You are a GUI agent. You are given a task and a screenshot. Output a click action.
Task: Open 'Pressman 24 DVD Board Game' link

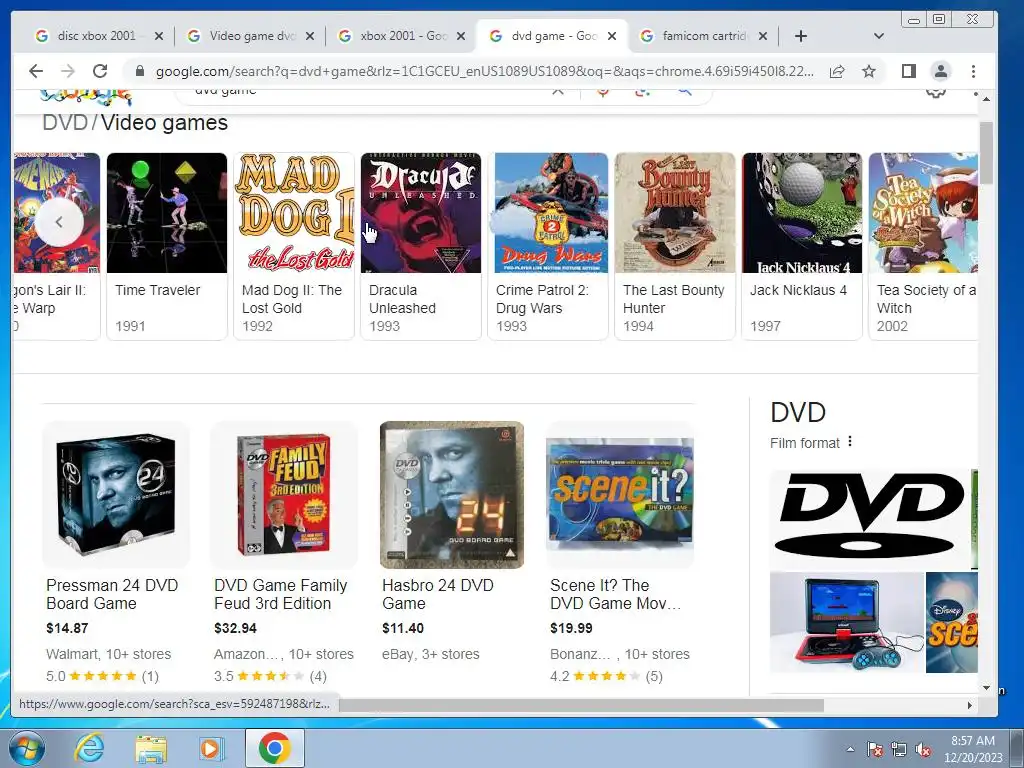pyautogui.click(x=112, y=594)
